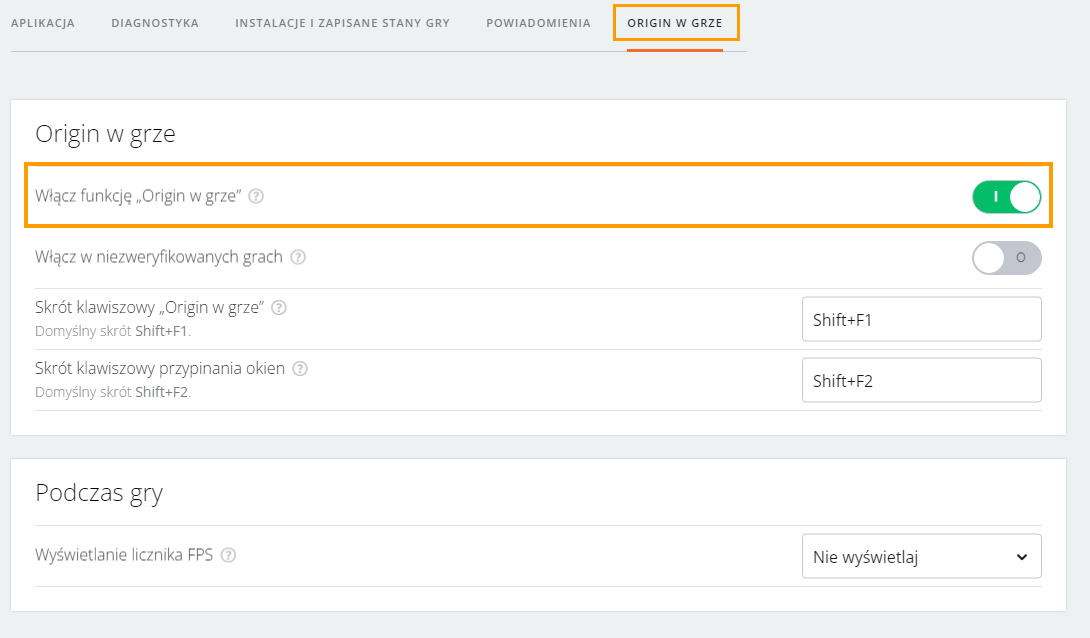Viewport: 1090px width, 638px height.
Task: Click the text "Domyślny skrót Shift+F2."
Action: [x=113, y=393]
